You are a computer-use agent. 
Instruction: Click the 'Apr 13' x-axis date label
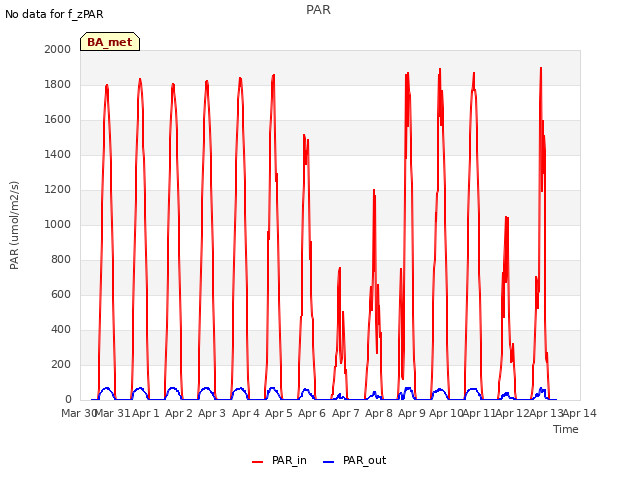click(x=546, y=413)
